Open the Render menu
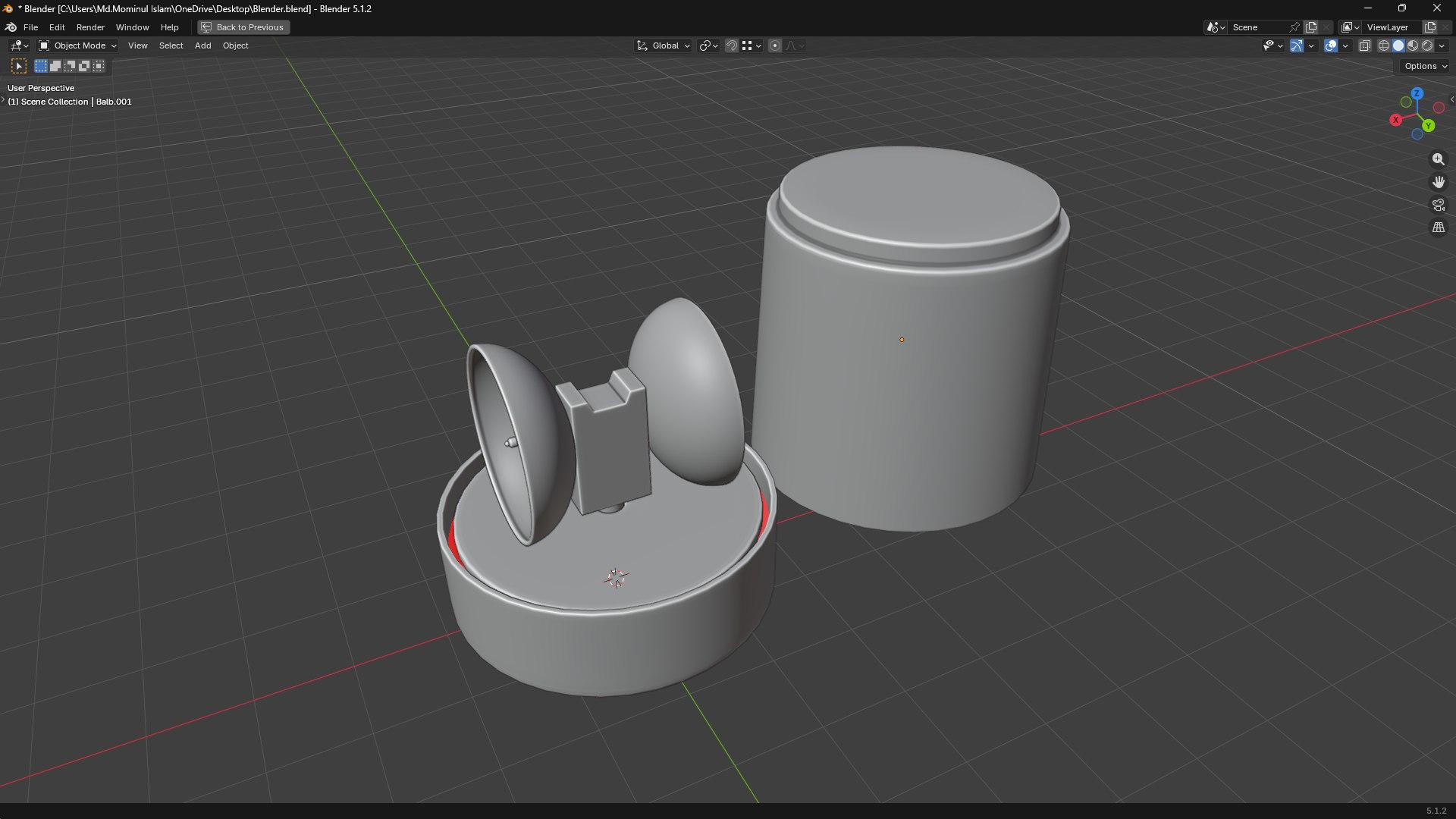 90,27
